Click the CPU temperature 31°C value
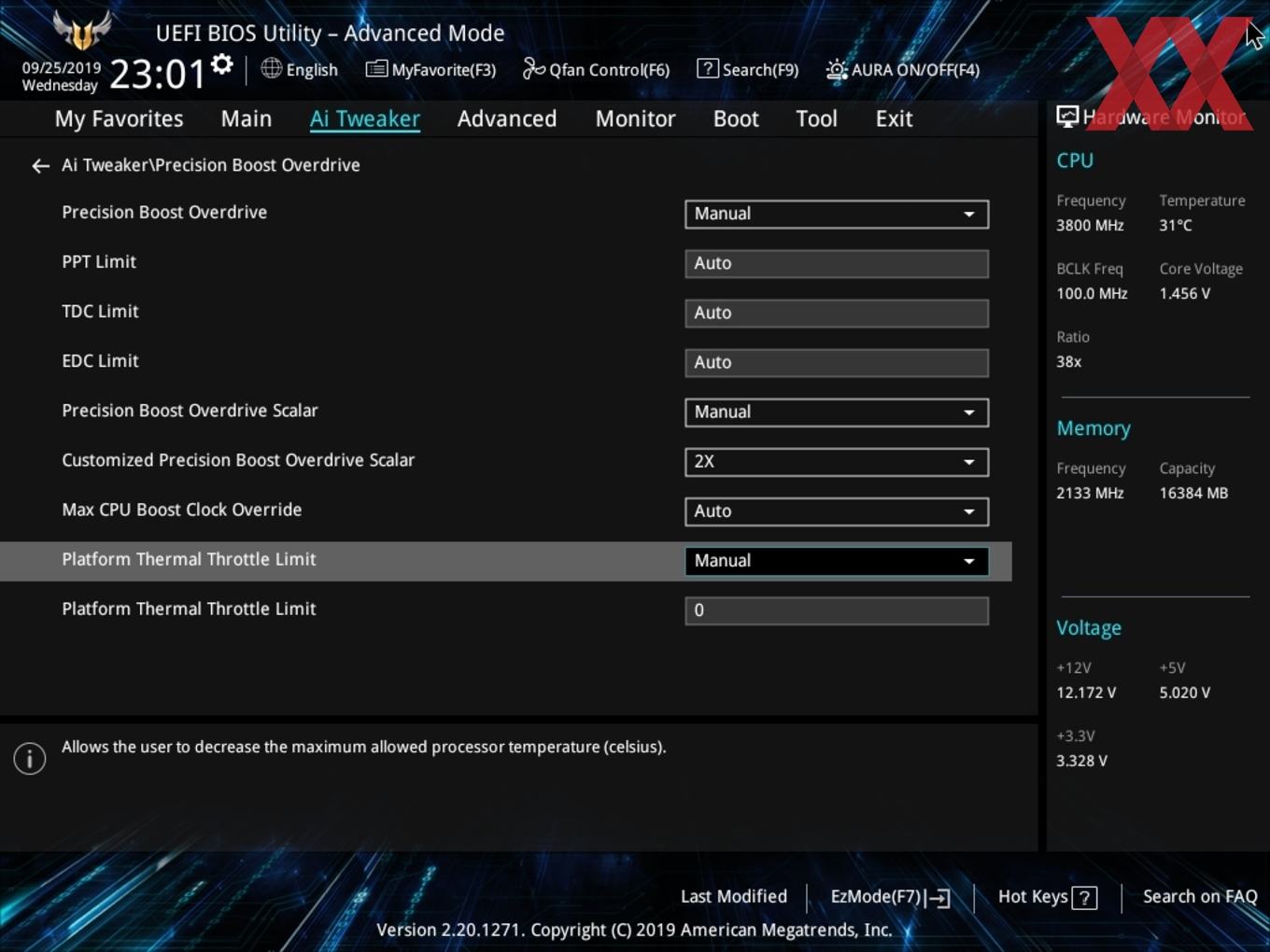This screenshot has width=1270, height=952. point(1176,225)
